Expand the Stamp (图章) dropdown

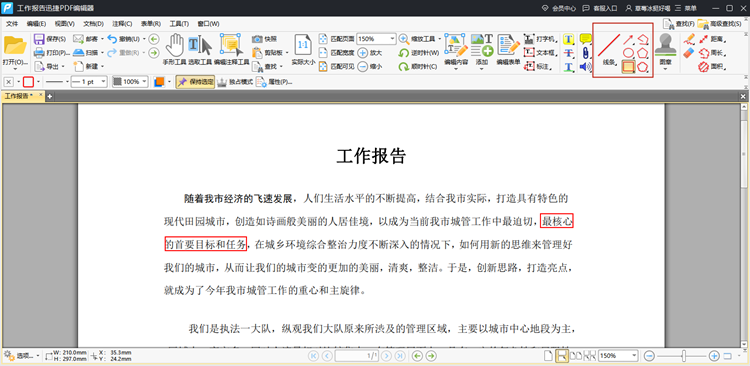point(665,68)
